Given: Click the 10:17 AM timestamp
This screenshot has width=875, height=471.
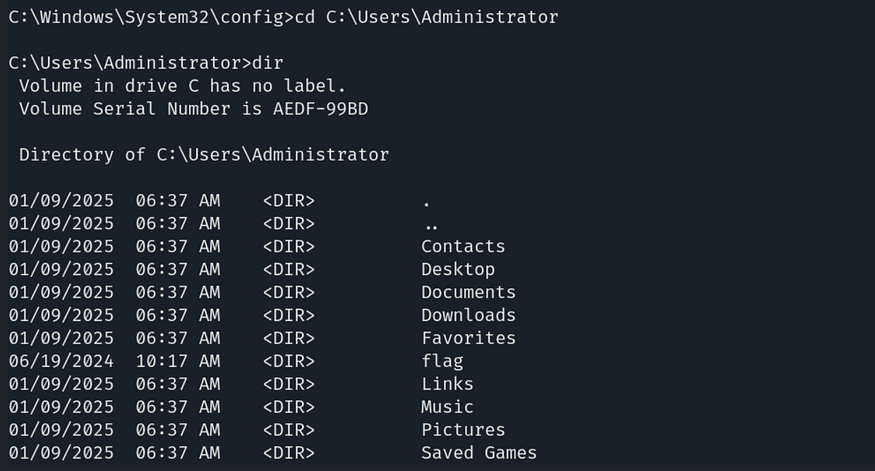Looking at the screenshot, I should tap(178, 361).
